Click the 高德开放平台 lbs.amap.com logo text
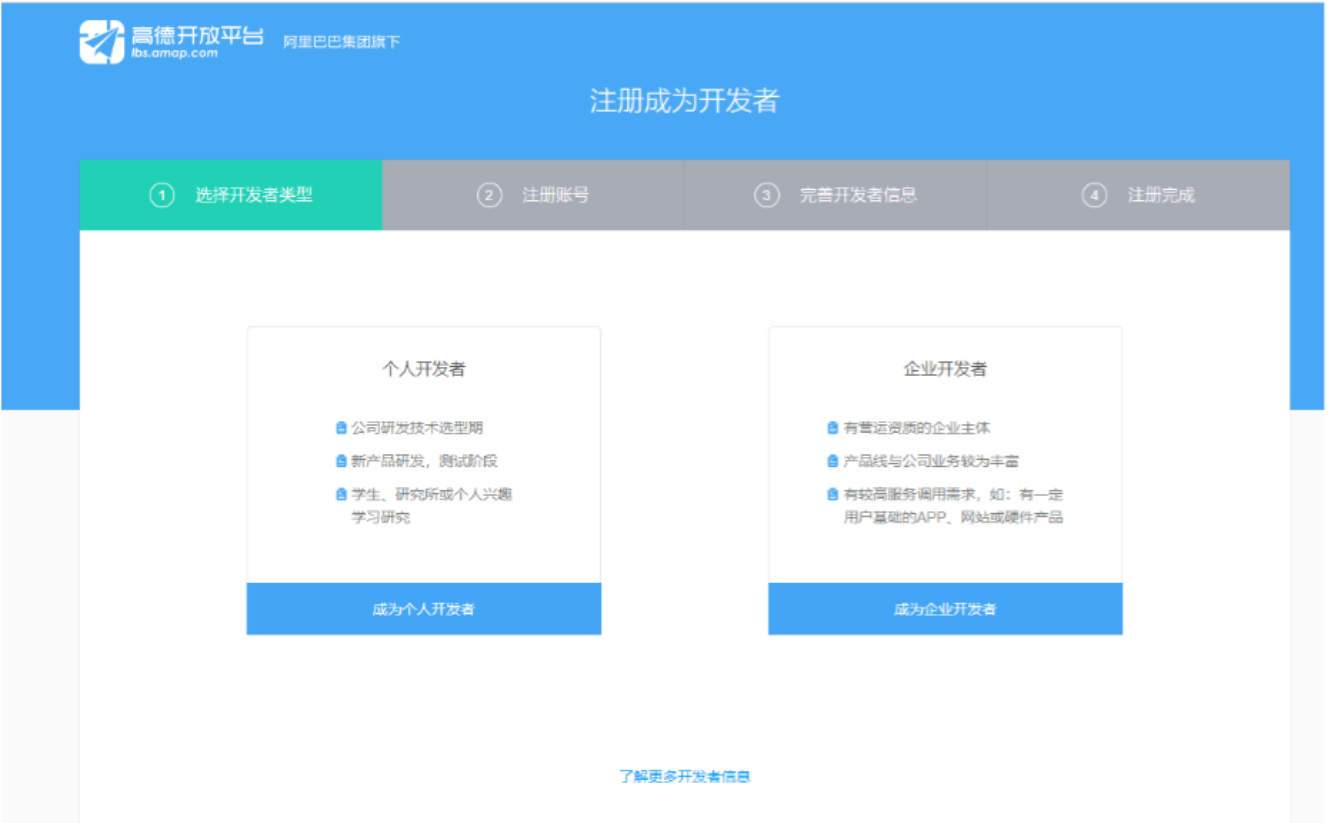 pyautogui.click(x=197, y=41)
